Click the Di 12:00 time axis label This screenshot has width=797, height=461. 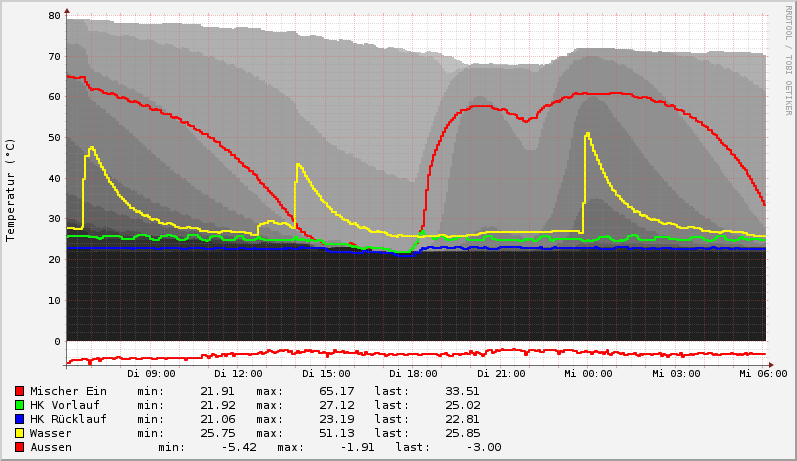pos(238,373)
